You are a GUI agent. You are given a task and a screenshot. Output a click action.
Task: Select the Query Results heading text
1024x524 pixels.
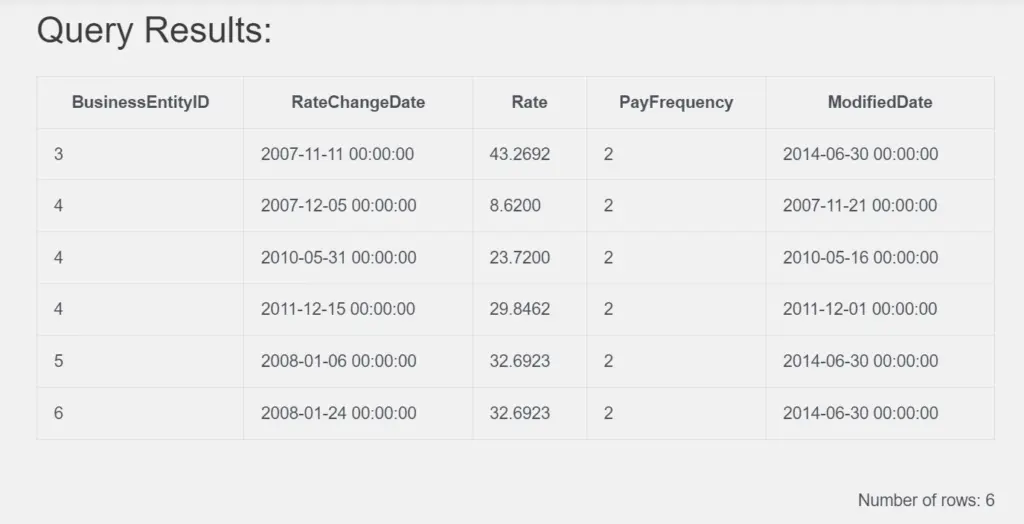pos(154,30)
